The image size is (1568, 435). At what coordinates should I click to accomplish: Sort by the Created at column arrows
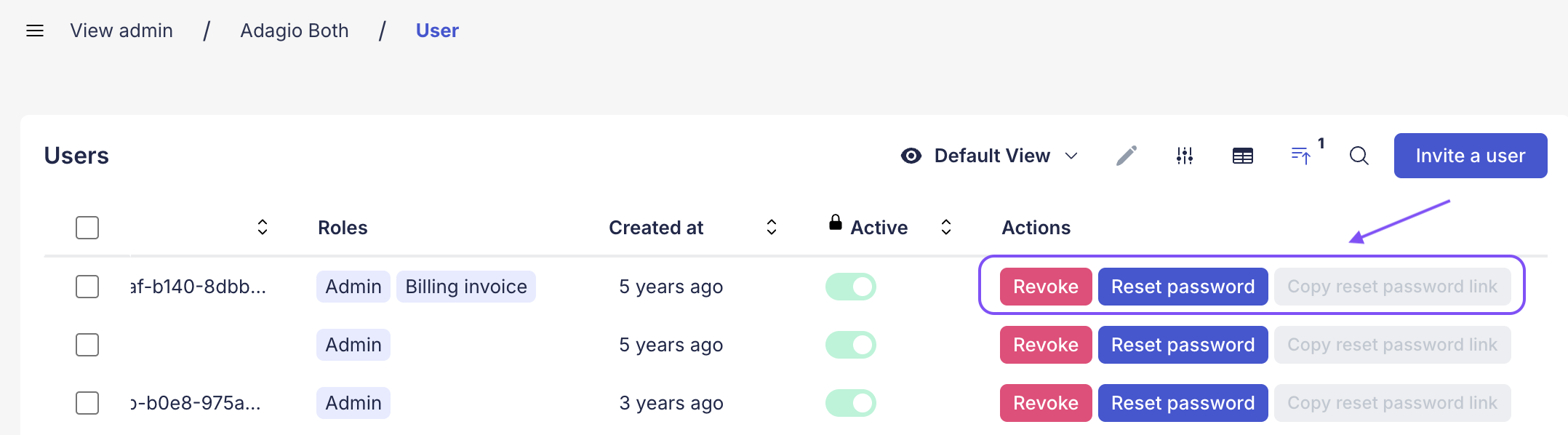click(772, 228)
